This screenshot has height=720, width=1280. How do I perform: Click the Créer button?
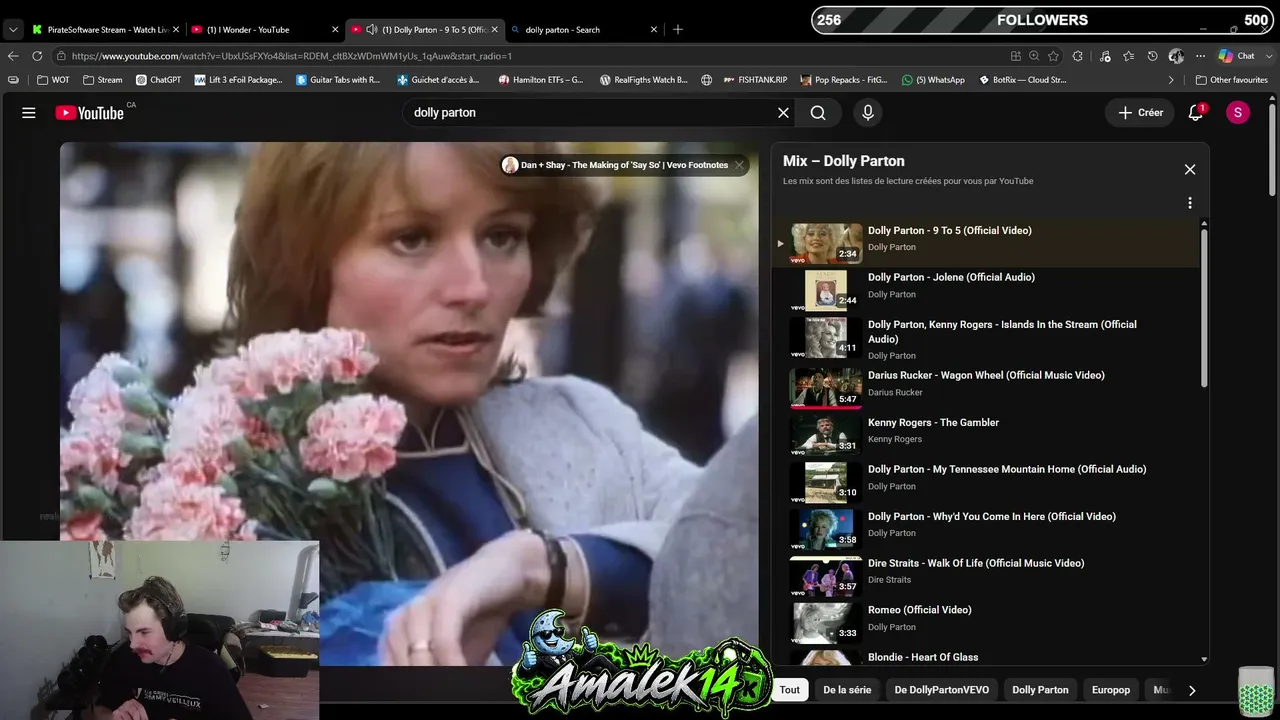click(1140, 113)
